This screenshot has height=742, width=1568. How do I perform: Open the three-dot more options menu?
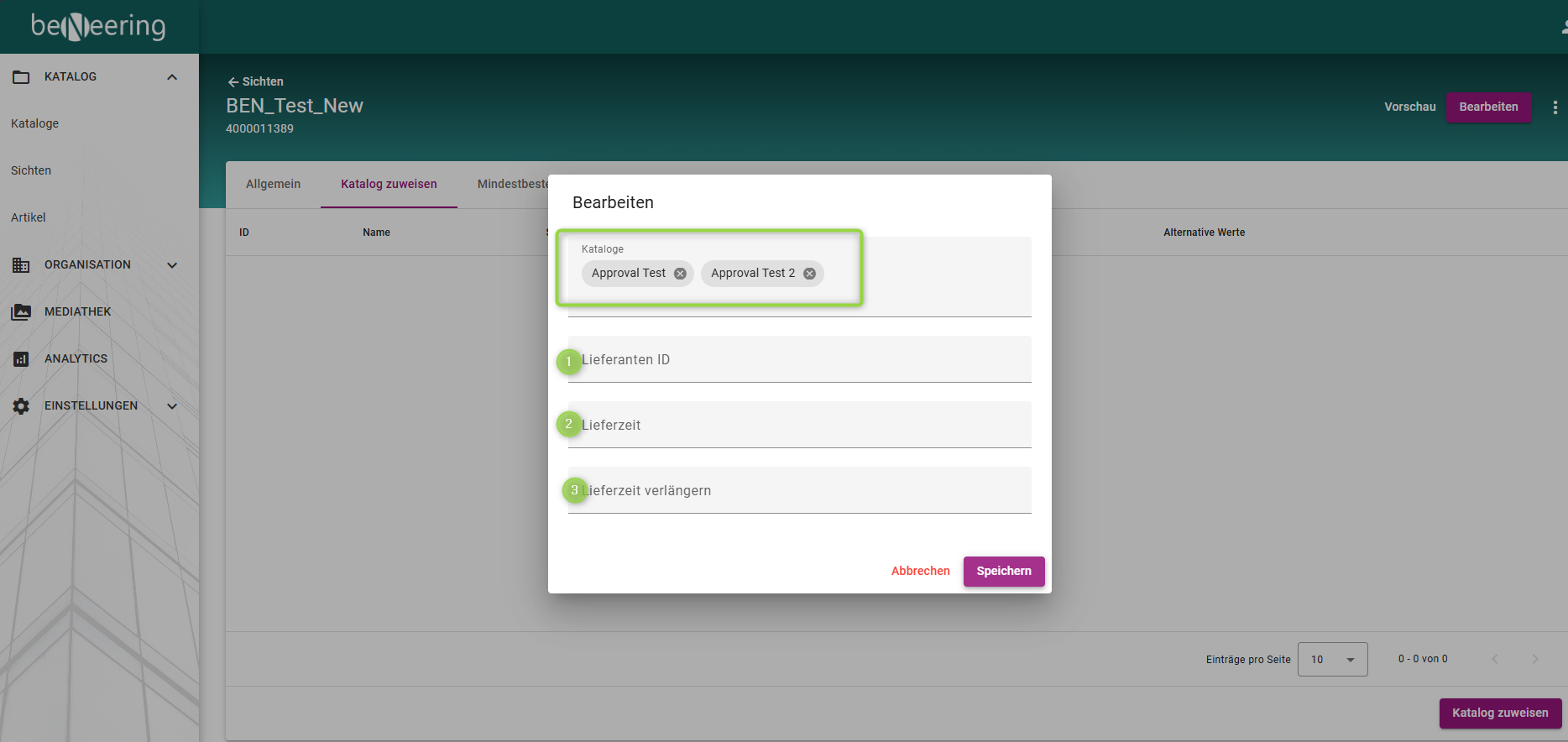pos(1555,107)
